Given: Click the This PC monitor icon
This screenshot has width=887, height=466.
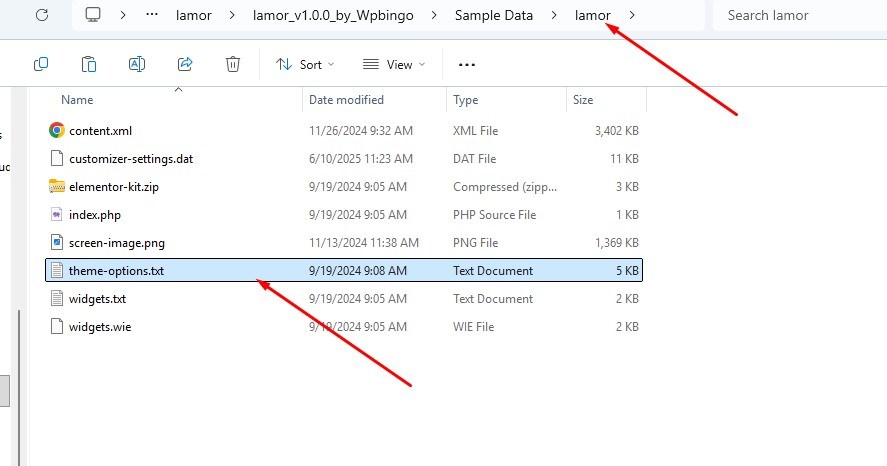Looking at the screenshot, I should click(94, 15).
